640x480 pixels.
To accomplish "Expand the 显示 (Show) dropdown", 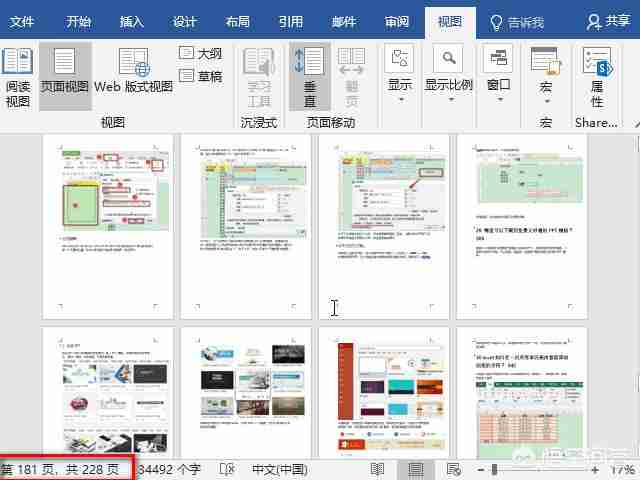I will click(x=400, y=74).
